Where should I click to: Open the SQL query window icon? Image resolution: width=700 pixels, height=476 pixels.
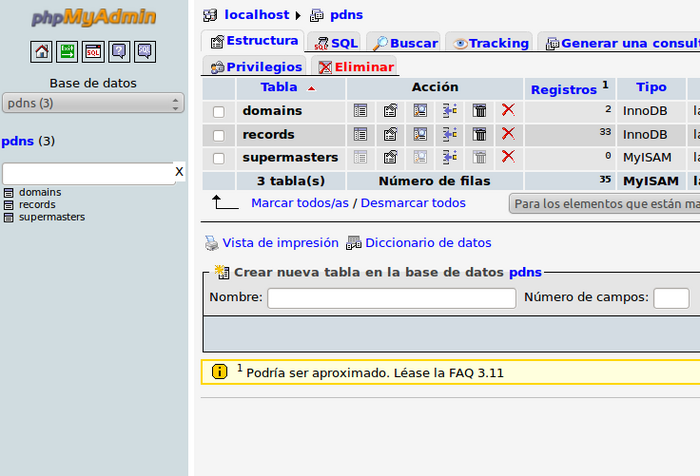tap(93, 52)
